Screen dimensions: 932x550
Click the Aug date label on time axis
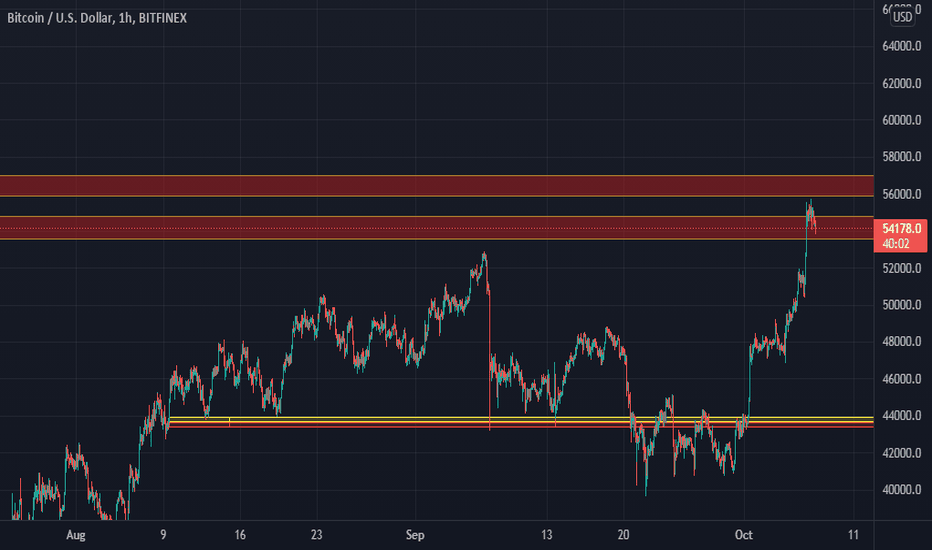pyautogui.click(x=75, y=535)
